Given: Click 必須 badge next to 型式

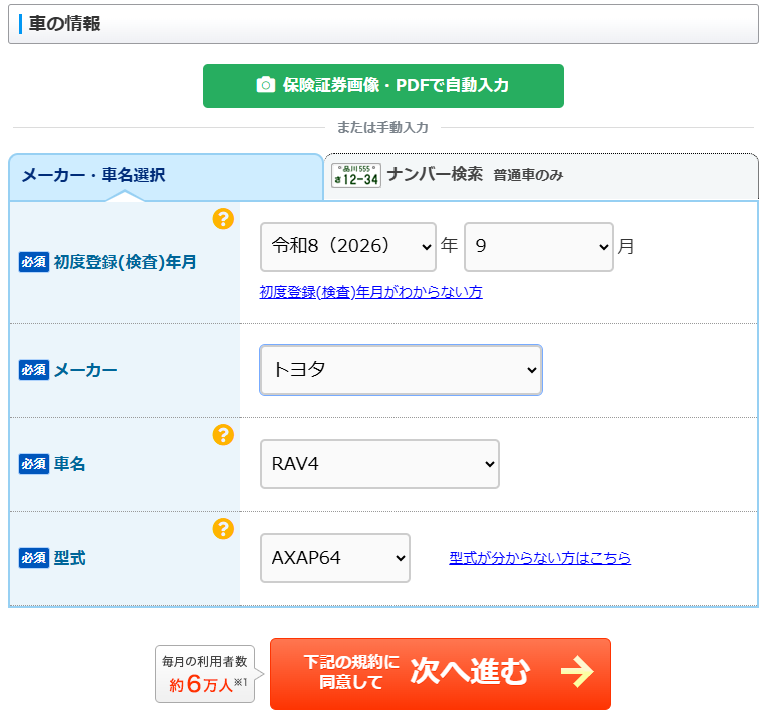Looking at the screenshot, I should 34,558.
